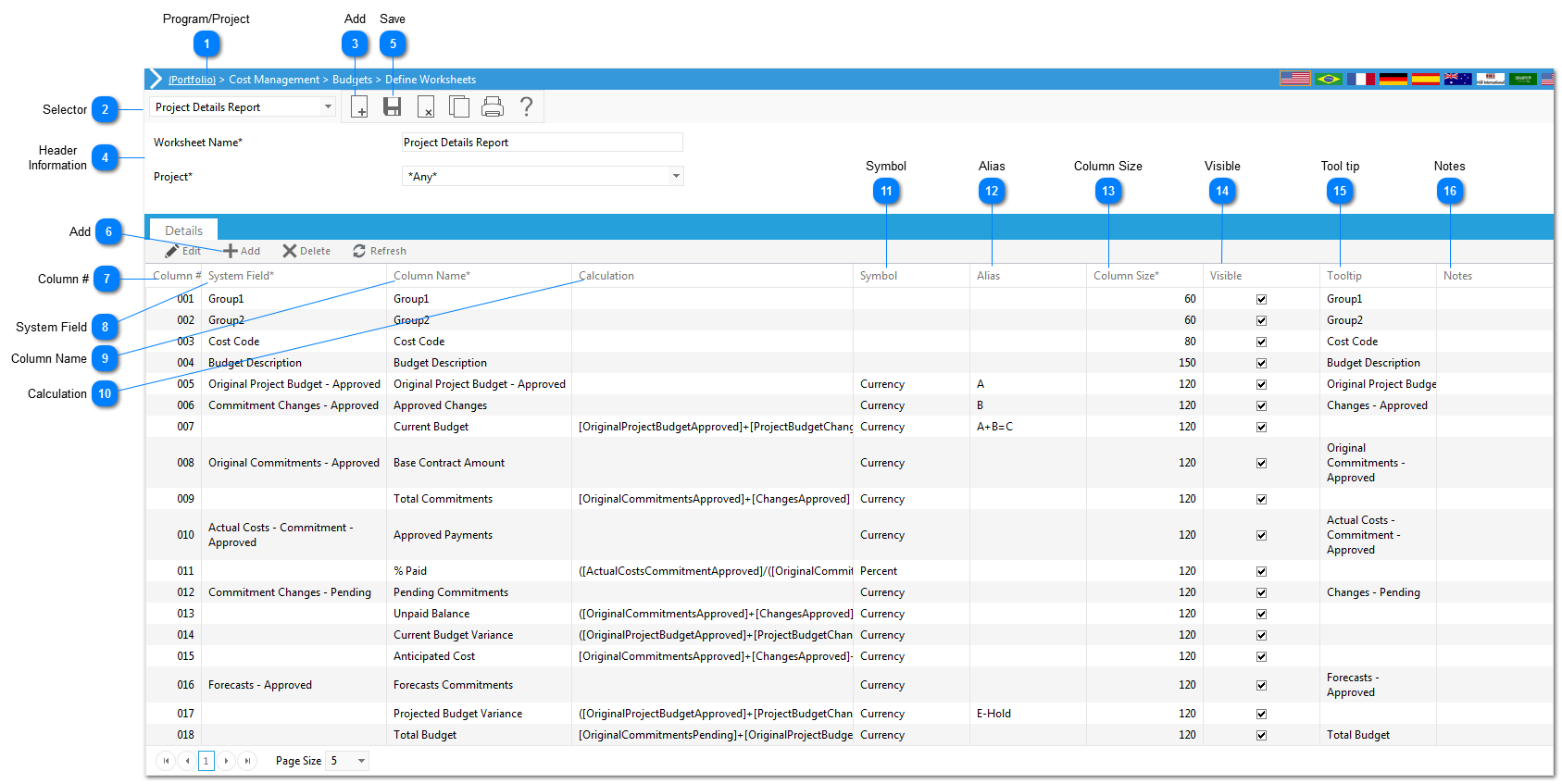Open the Portfolio breadcrumb link
The image size is (1562, 784).
[x=192, y=80]
